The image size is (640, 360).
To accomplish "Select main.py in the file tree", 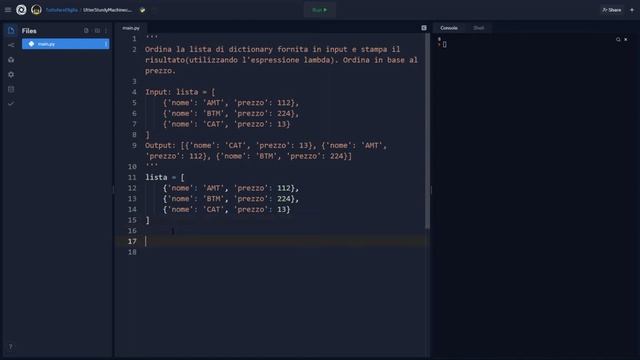I will point(65,44).
